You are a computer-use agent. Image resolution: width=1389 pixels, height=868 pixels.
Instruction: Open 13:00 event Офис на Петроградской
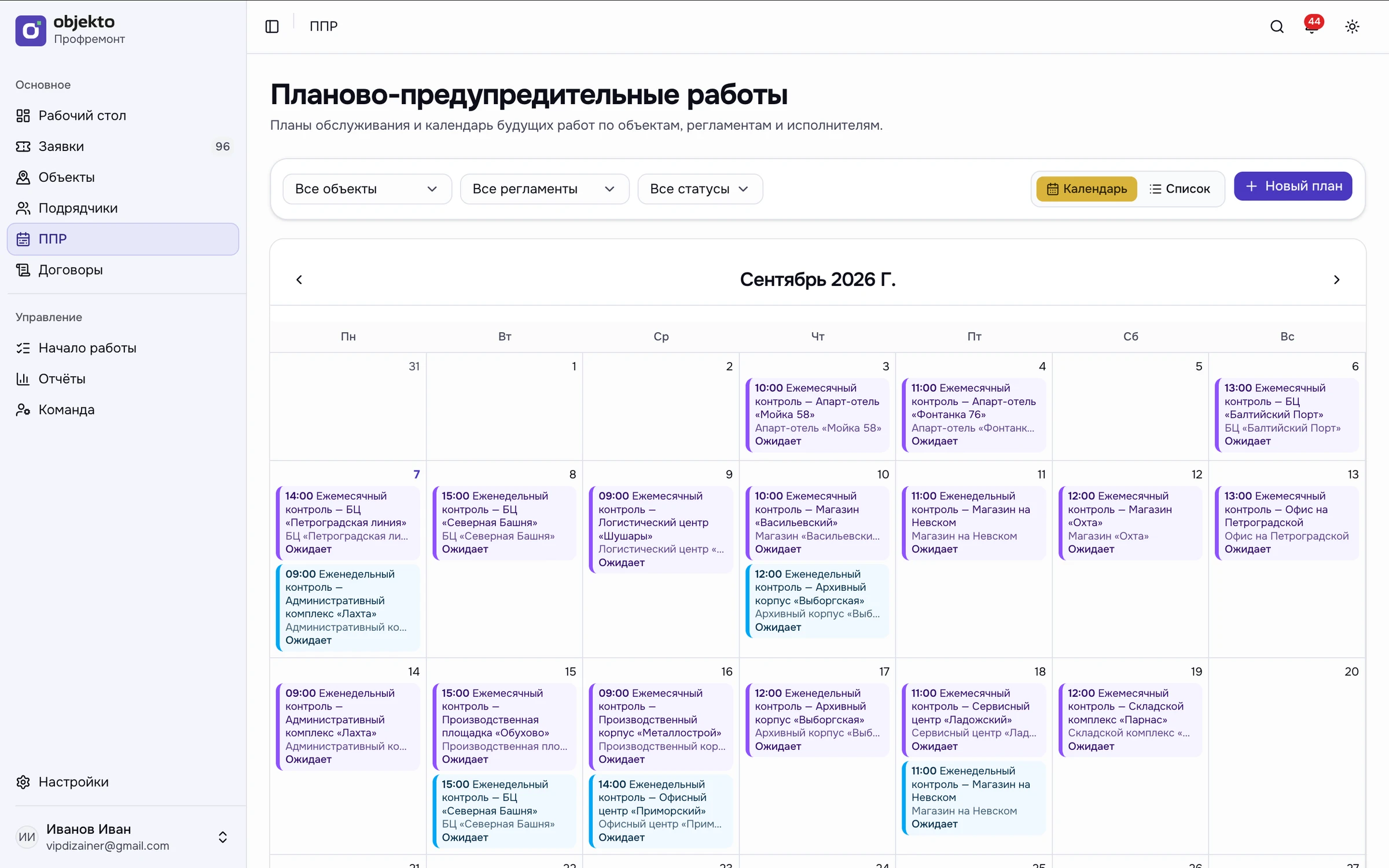1286,523
